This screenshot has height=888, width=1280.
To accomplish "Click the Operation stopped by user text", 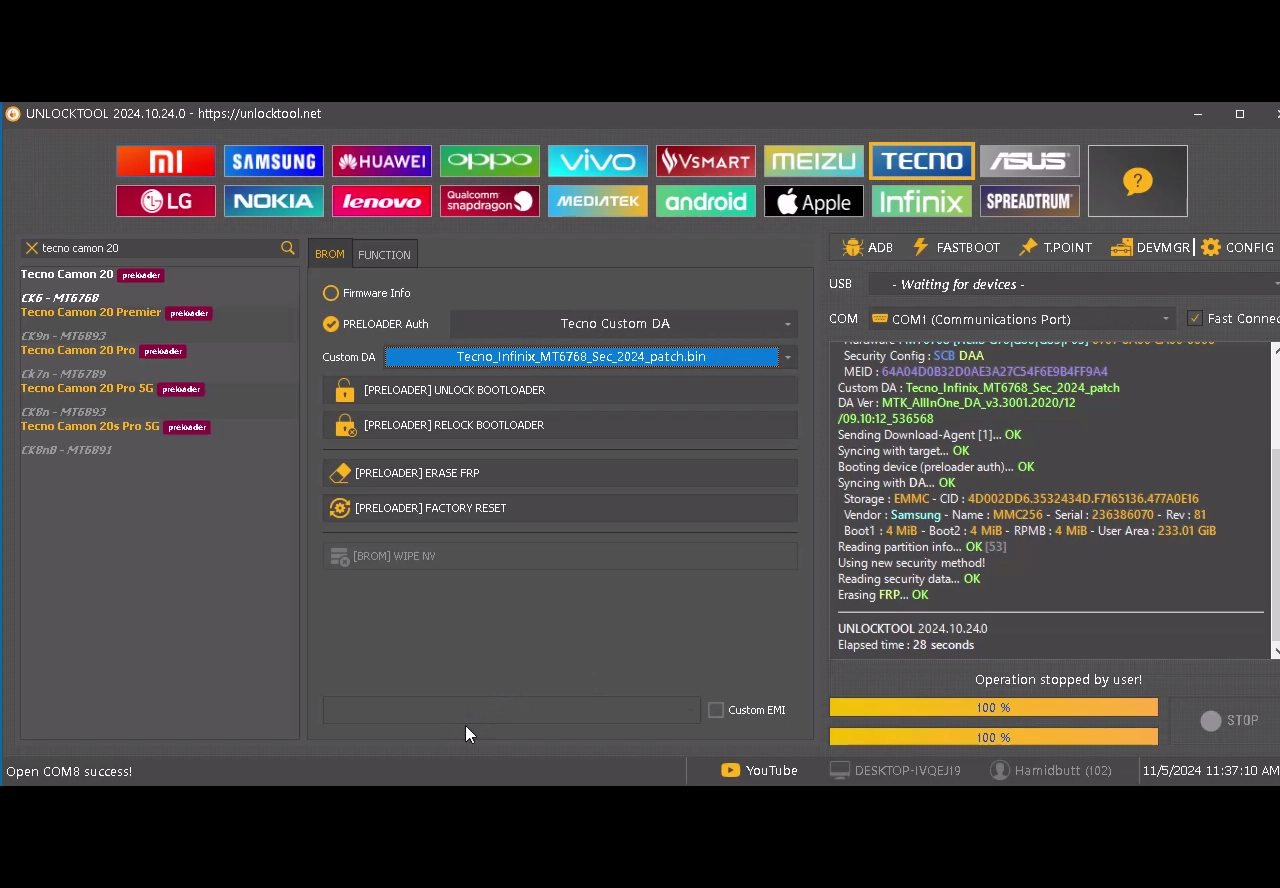I will click(x=1058, y=679).
